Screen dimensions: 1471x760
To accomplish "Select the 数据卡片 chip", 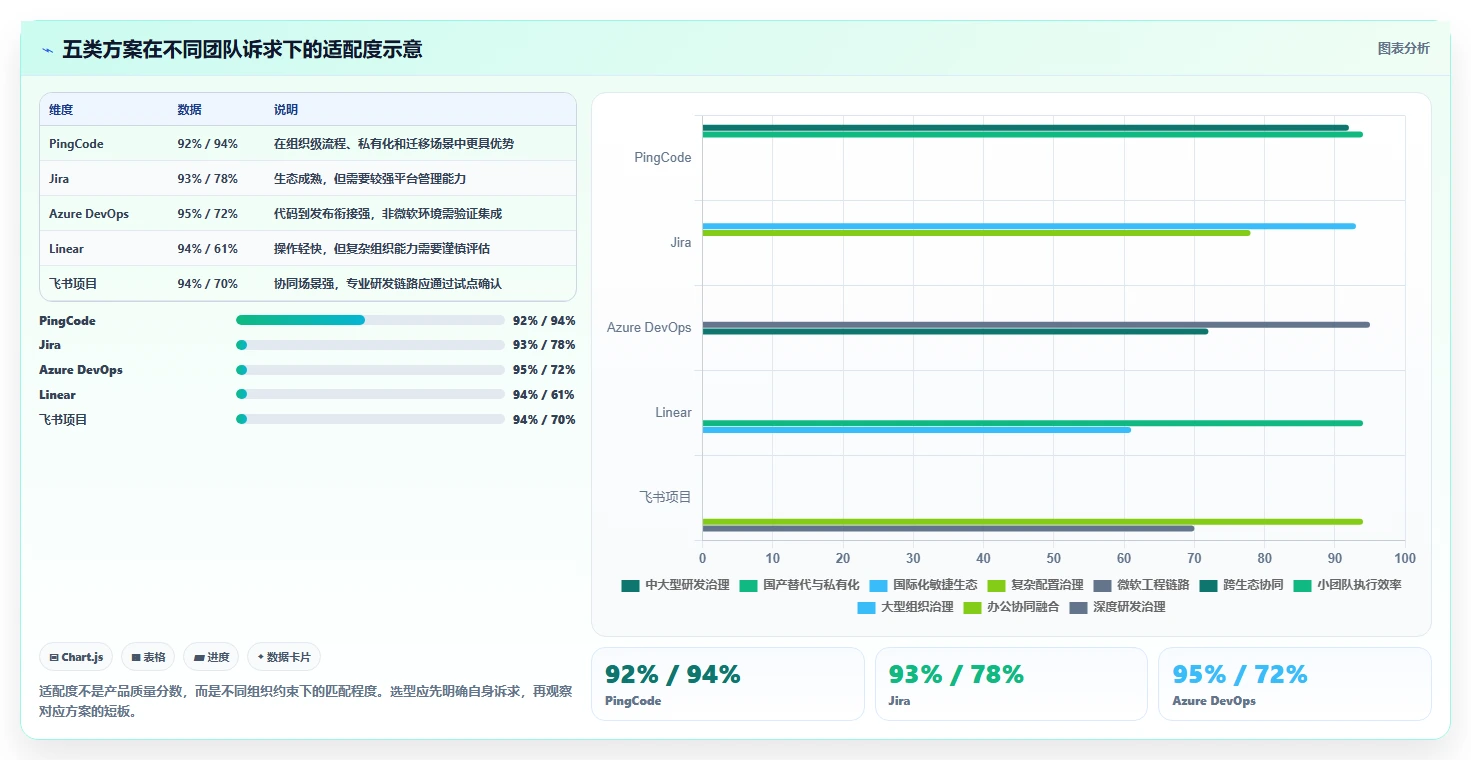I will coord(284,657).
